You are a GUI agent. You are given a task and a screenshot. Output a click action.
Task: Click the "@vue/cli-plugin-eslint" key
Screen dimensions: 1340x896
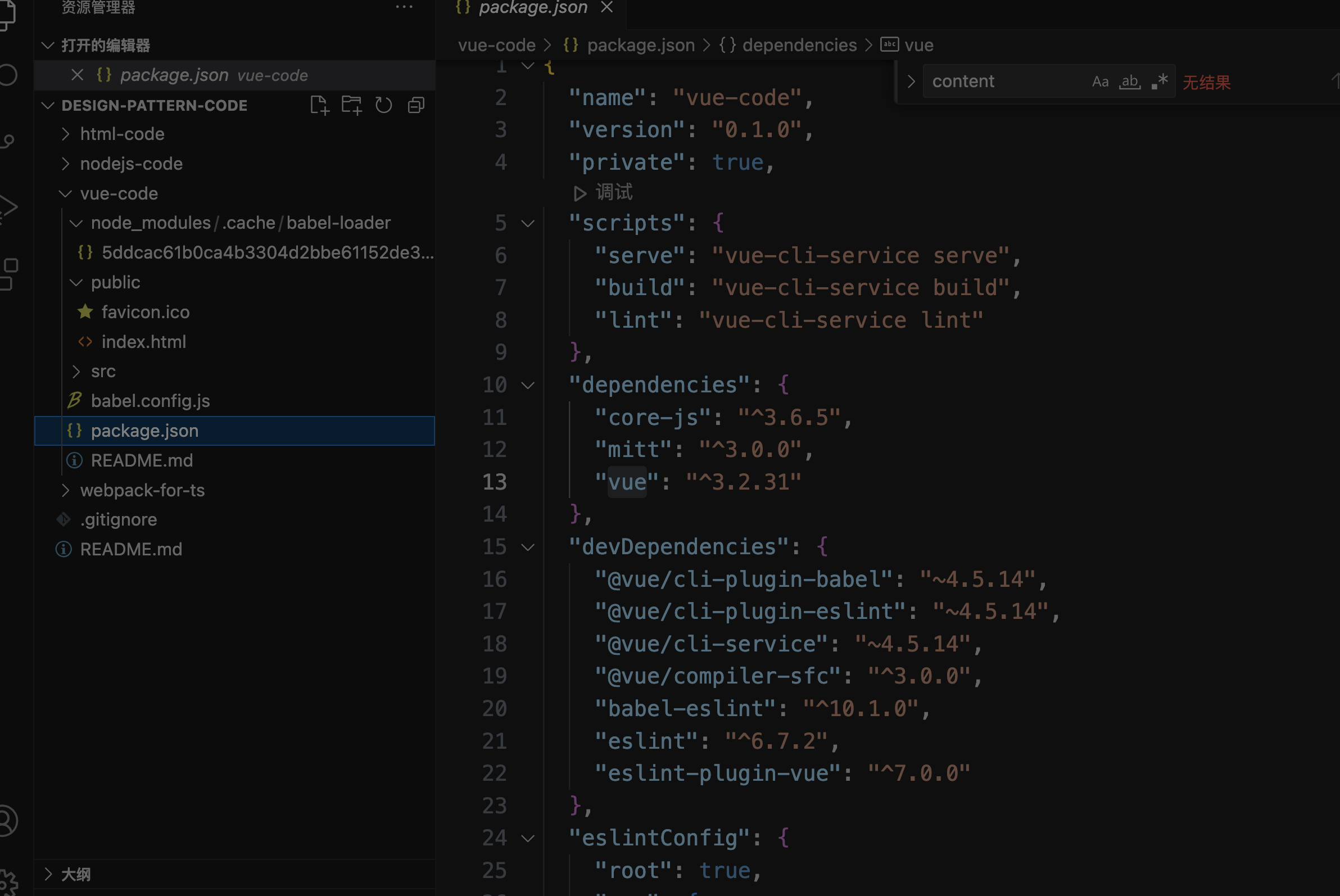point(750,612)
